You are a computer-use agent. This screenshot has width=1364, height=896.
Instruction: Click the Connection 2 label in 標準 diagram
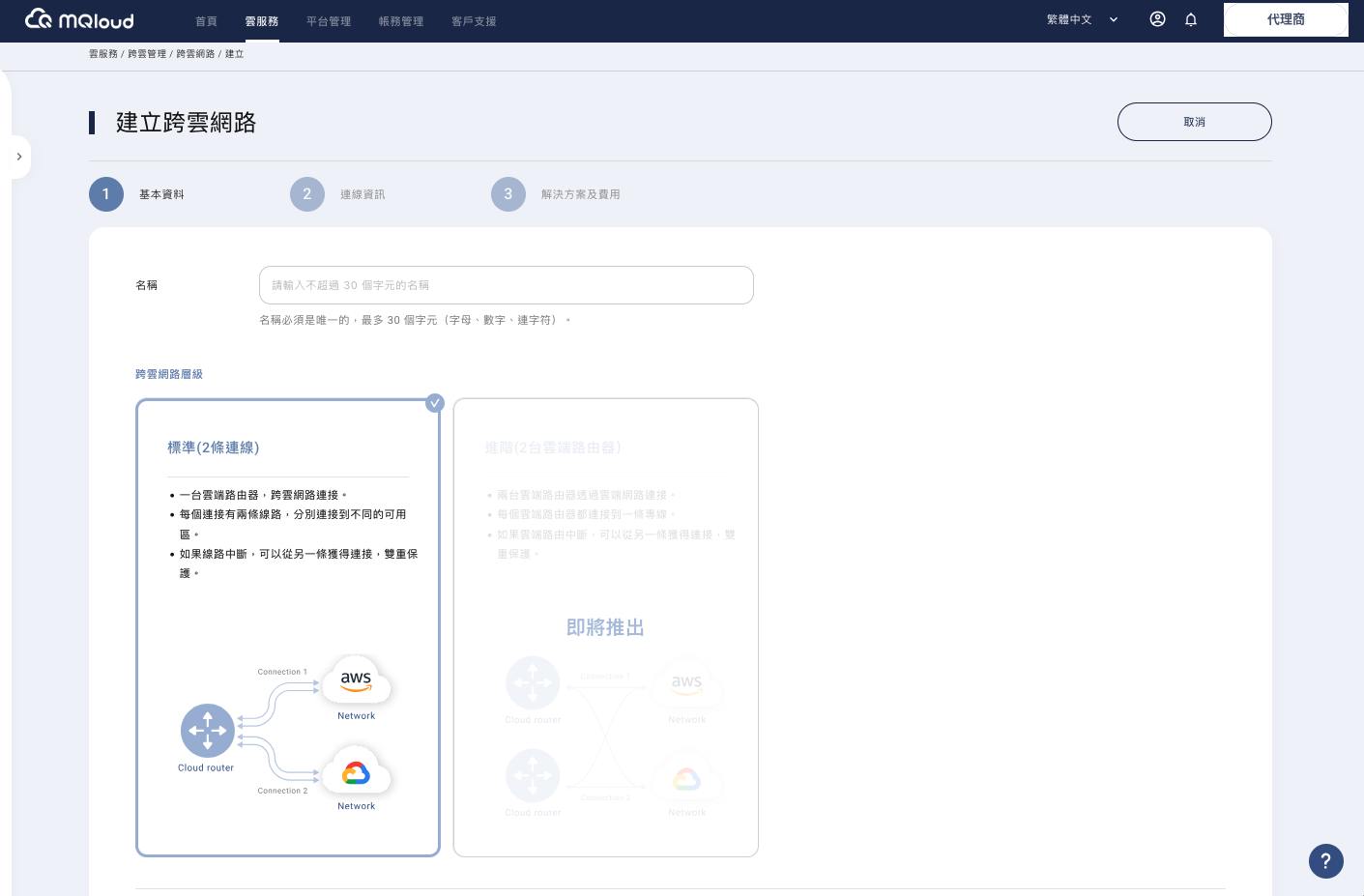pos(282,791)
